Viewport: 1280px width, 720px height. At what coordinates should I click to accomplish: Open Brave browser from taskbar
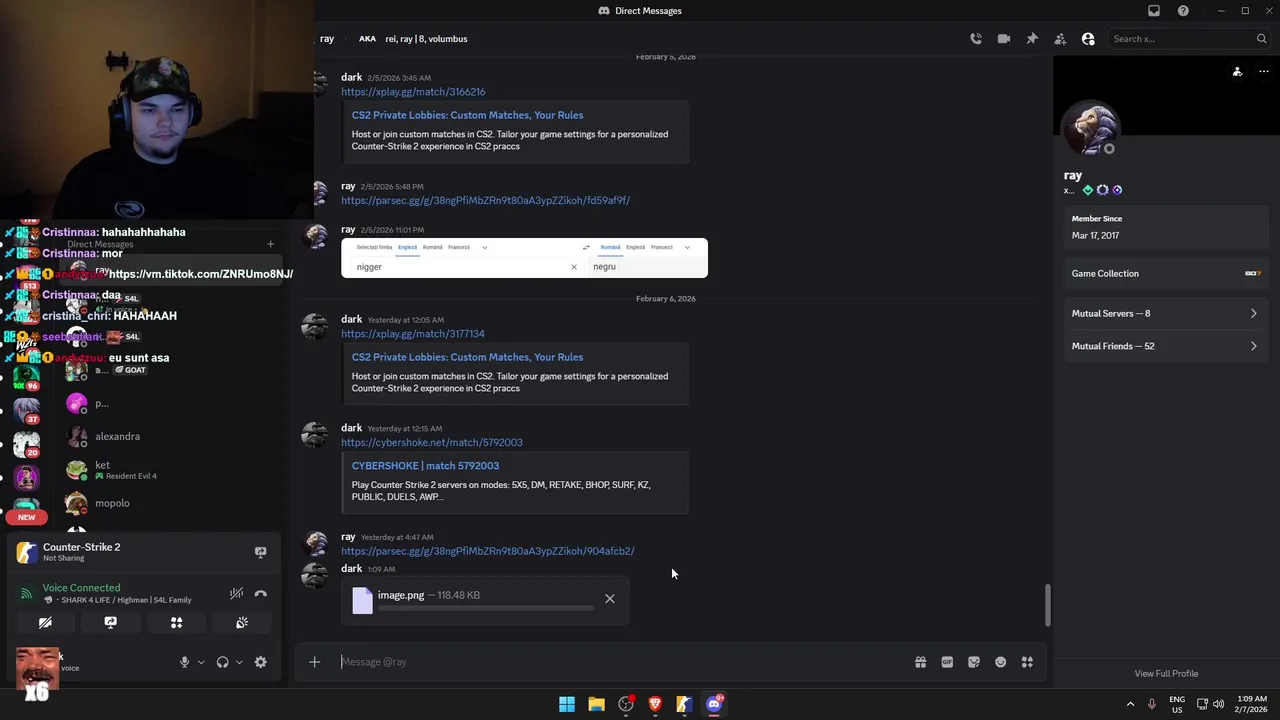tap(655, 704)
